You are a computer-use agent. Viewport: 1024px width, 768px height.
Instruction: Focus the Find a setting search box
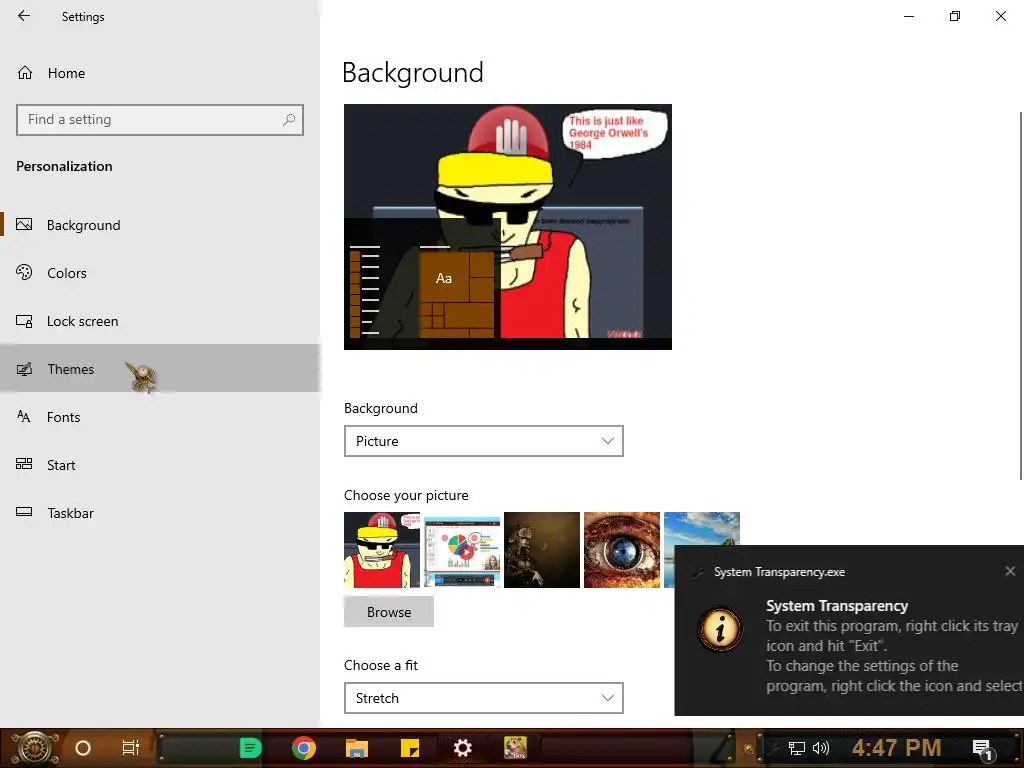coord(160,120)
